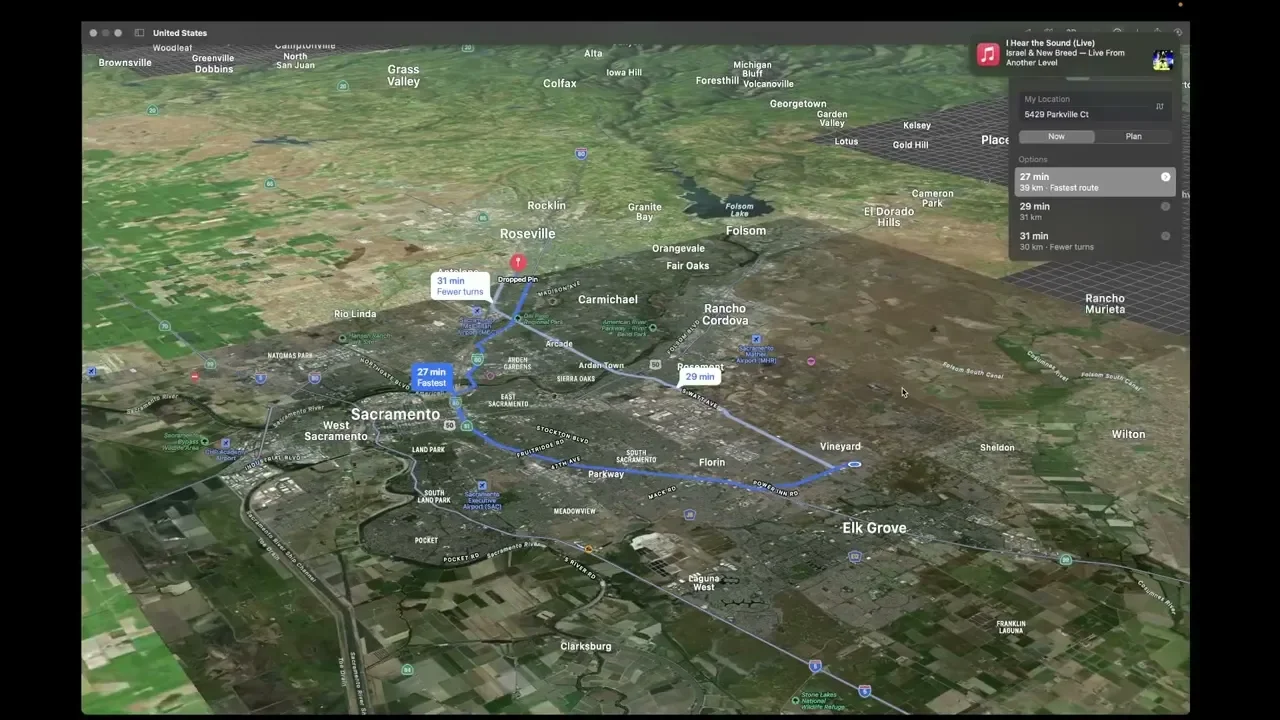Click the 29 min route callout on map
Image resolution: width=1280 pixels, height=720 pixels.
699,377
